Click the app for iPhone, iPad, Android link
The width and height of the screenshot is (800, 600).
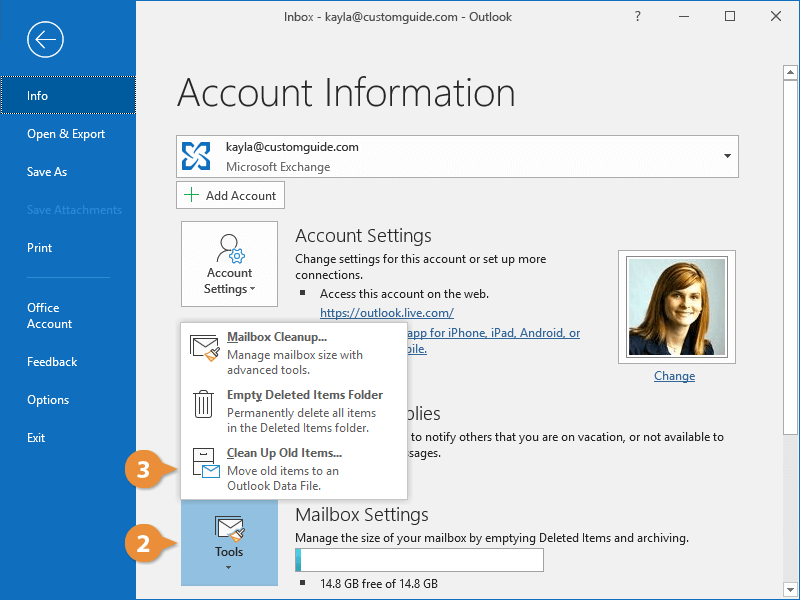click(493, 333)
